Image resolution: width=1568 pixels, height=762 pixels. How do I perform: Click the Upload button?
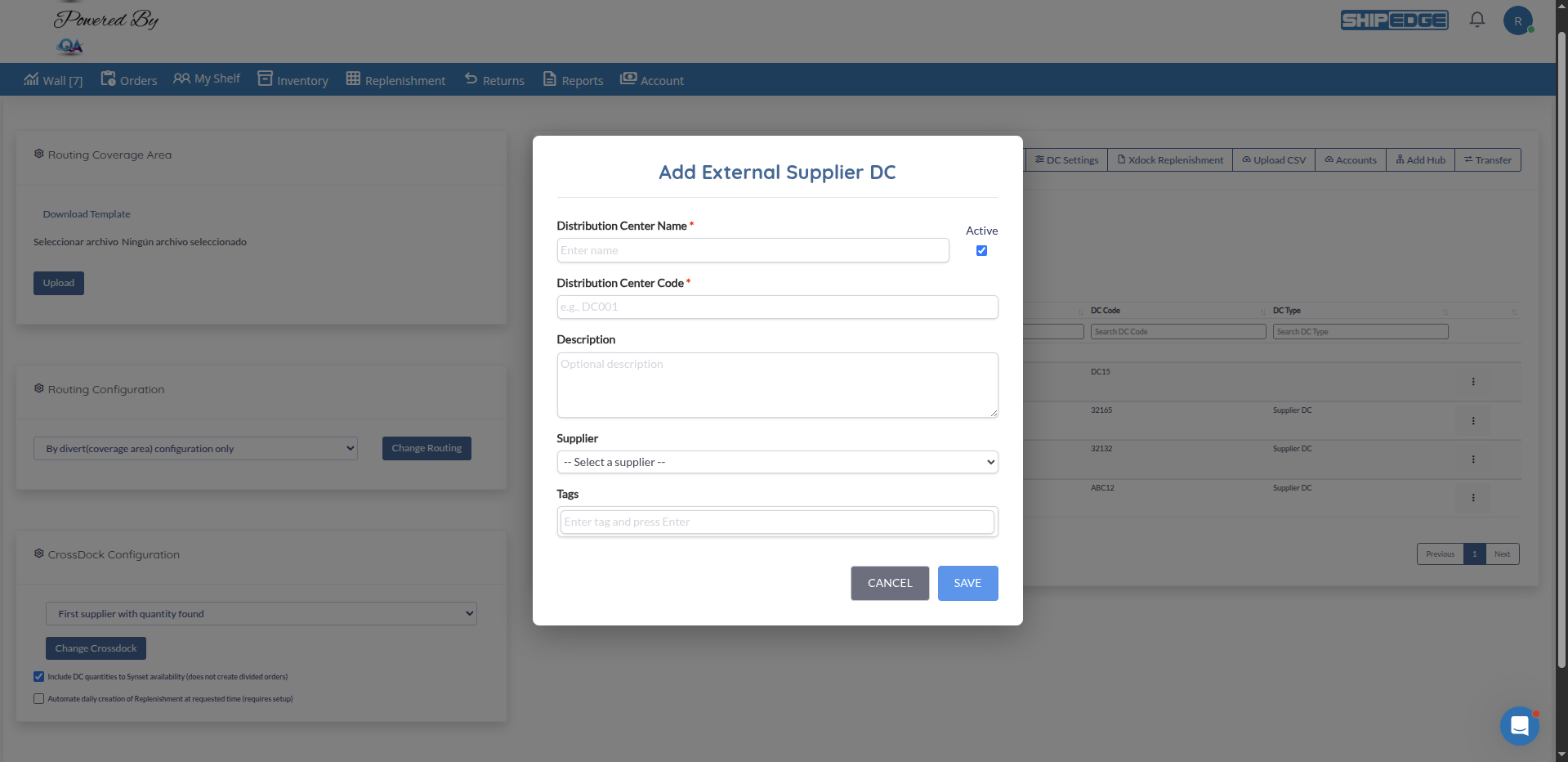pos(59,283)
